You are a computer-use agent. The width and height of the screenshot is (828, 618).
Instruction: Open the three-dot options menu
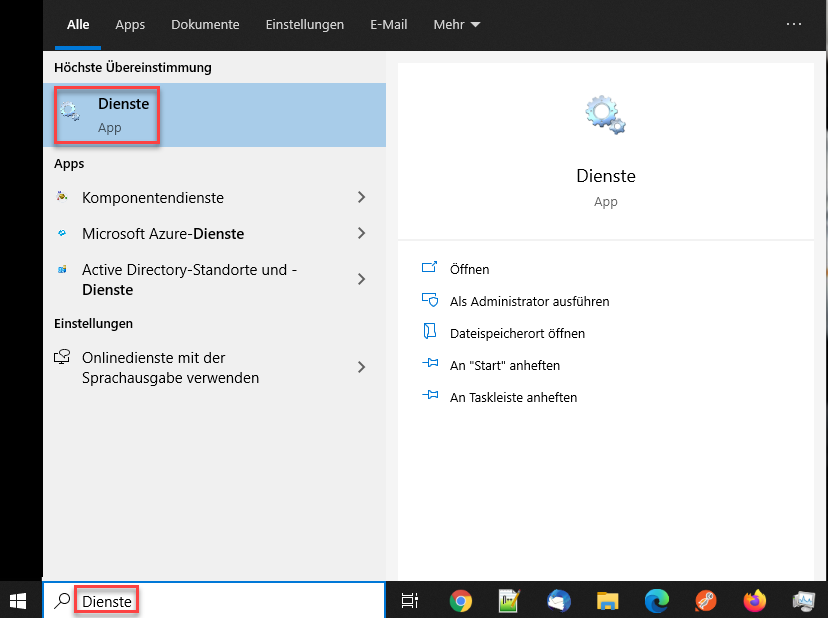point(794,24)
